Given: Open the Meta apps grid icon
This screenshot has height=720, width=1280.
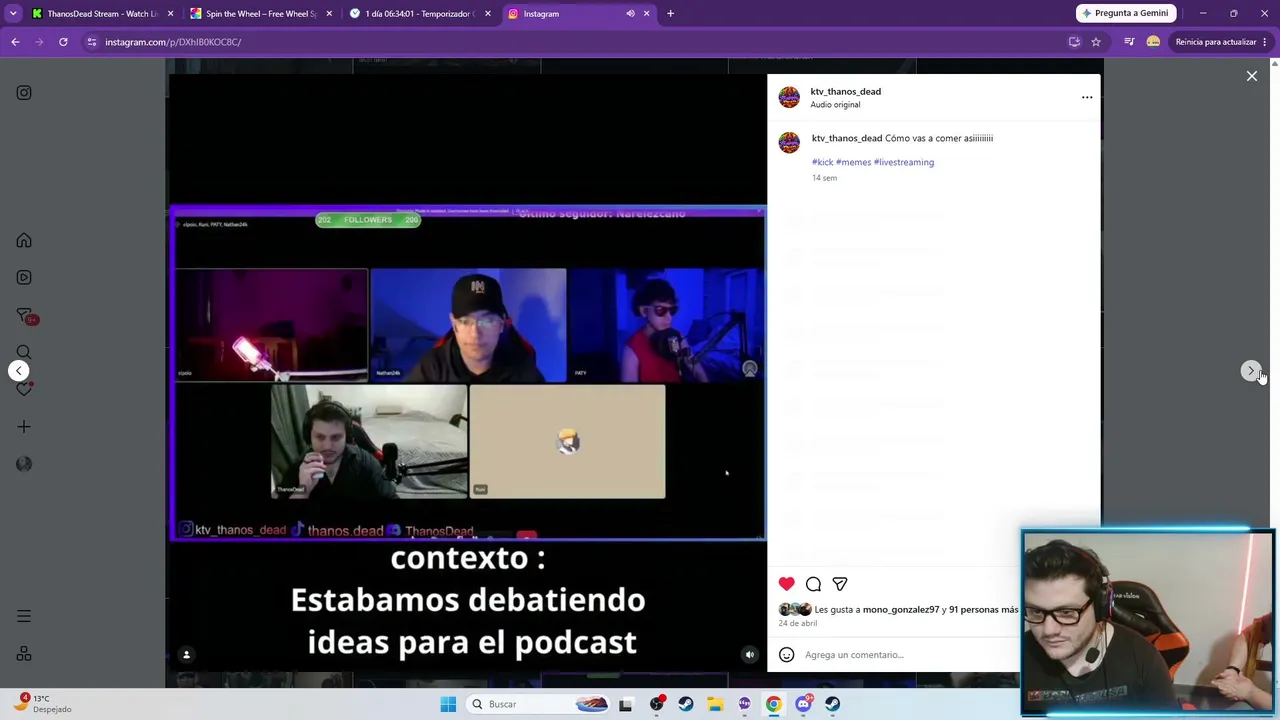Looking at the screenshot, I should 24,654.
